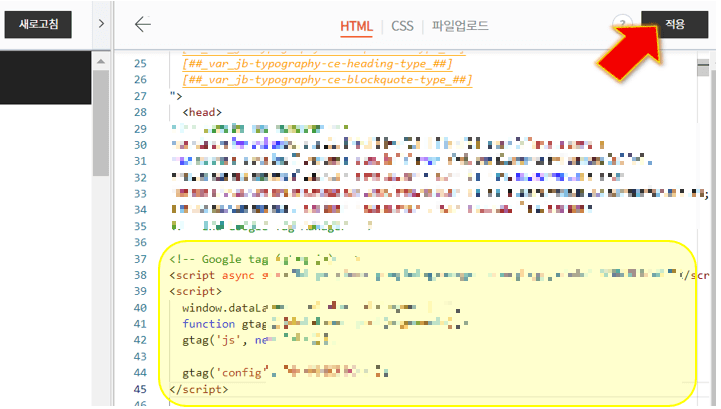Click line number 43 in the gutter
Viewport: 721px width, 409px height.
(140, 357)
